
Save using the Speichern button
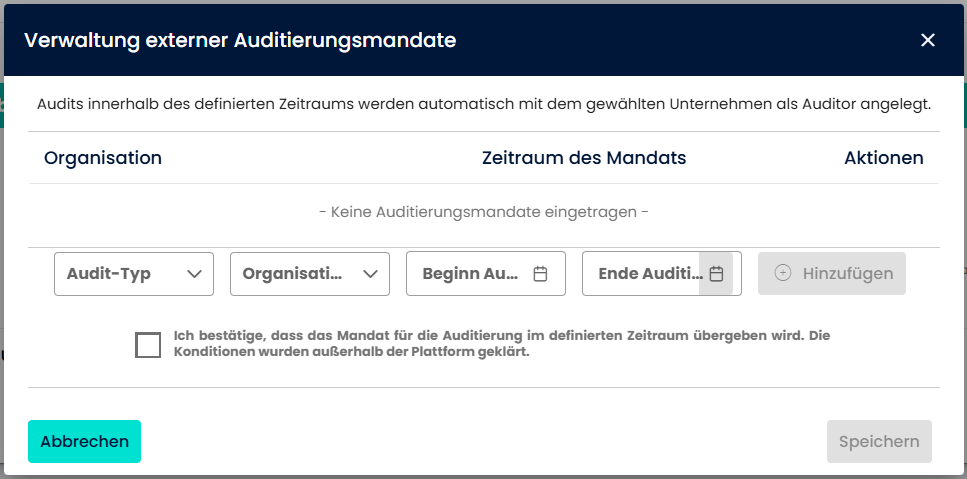879,442
